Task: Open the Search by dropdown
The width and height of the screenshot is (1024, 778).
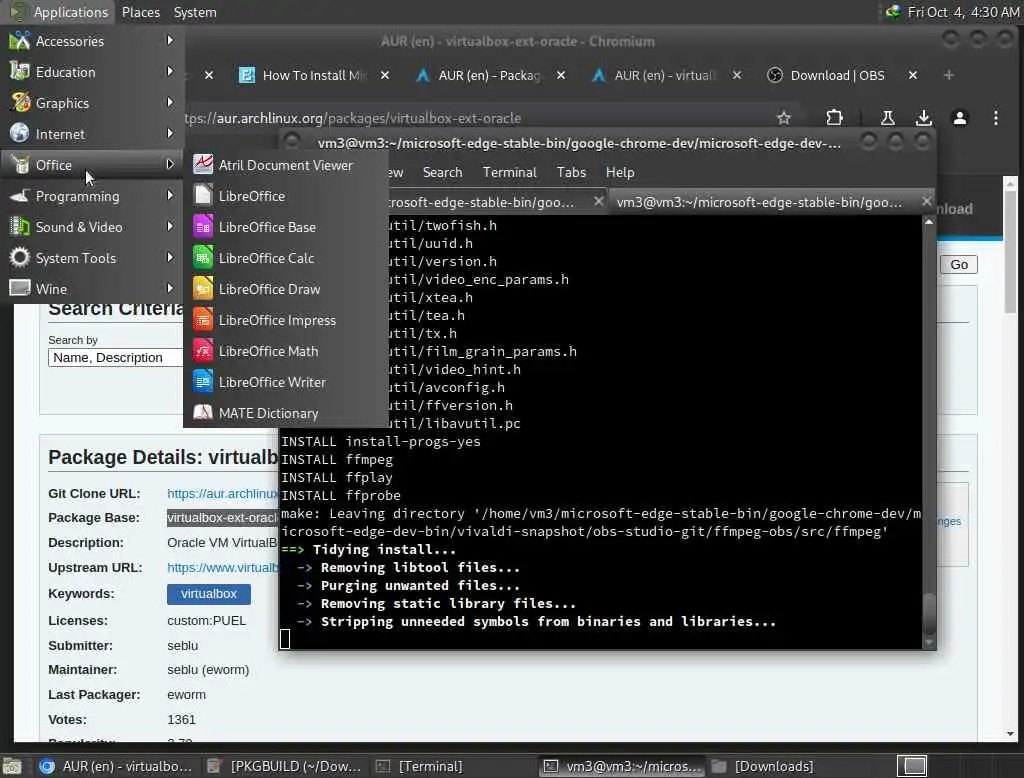Action: pos(116,358)
